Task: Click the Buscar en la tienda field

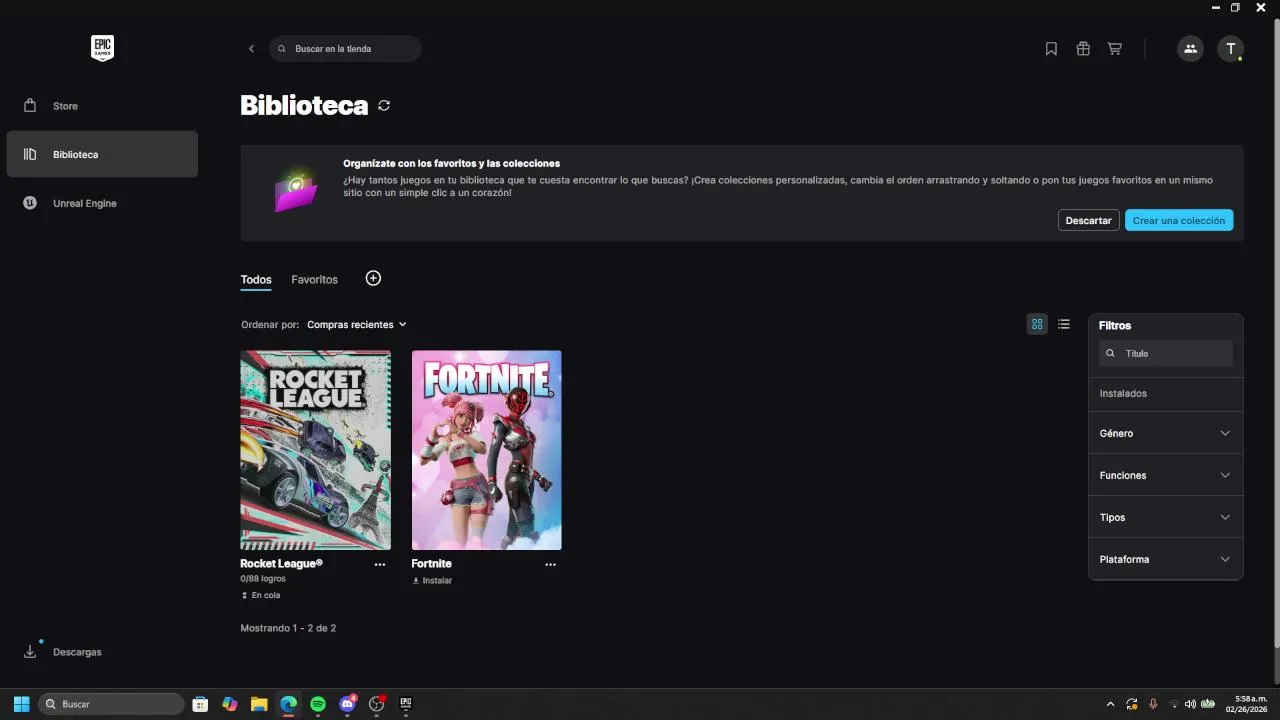Action: tap(345, 48)
